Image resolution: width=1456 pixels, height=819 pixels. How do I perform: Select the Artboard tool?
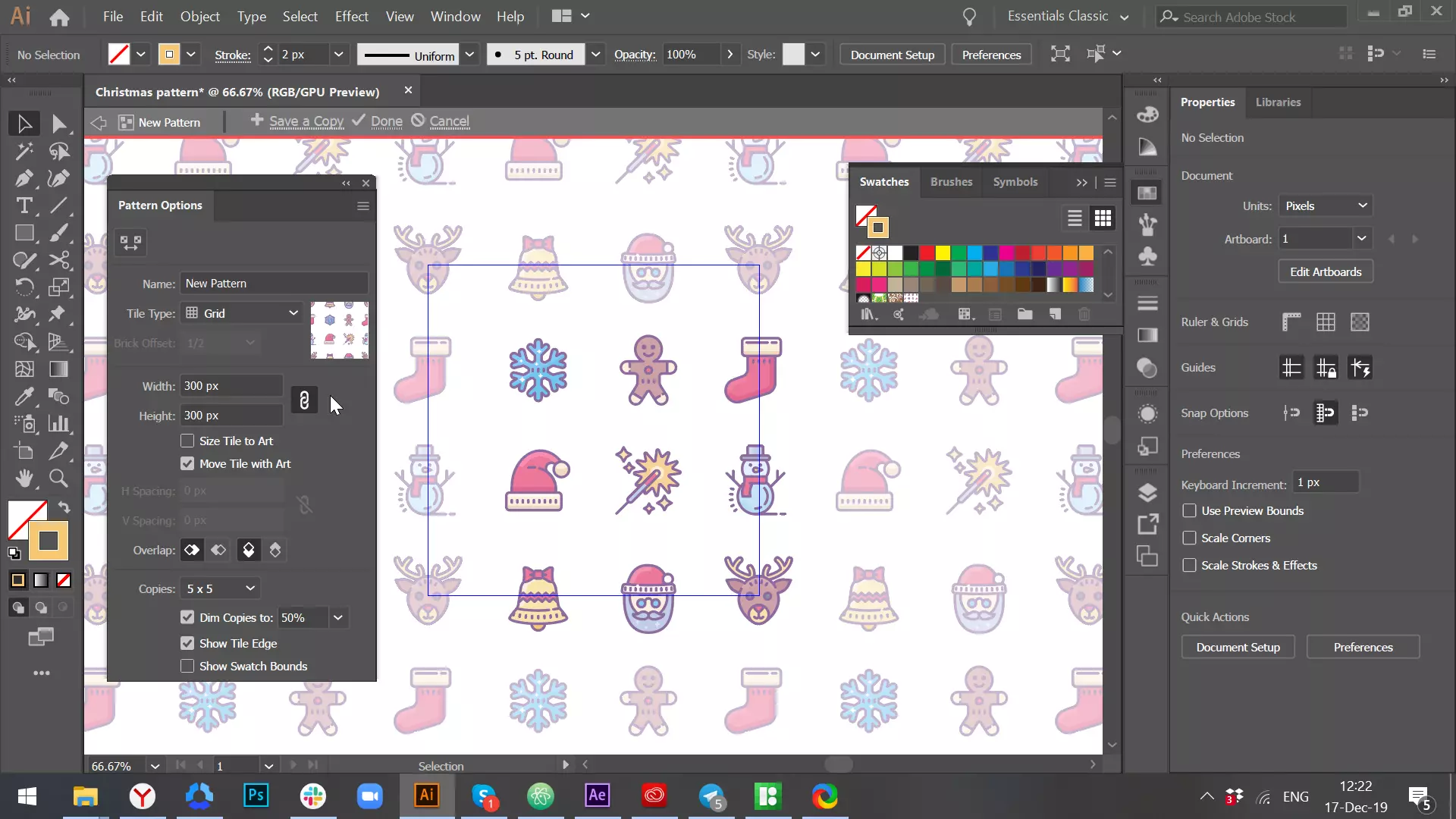click(24, 450)
